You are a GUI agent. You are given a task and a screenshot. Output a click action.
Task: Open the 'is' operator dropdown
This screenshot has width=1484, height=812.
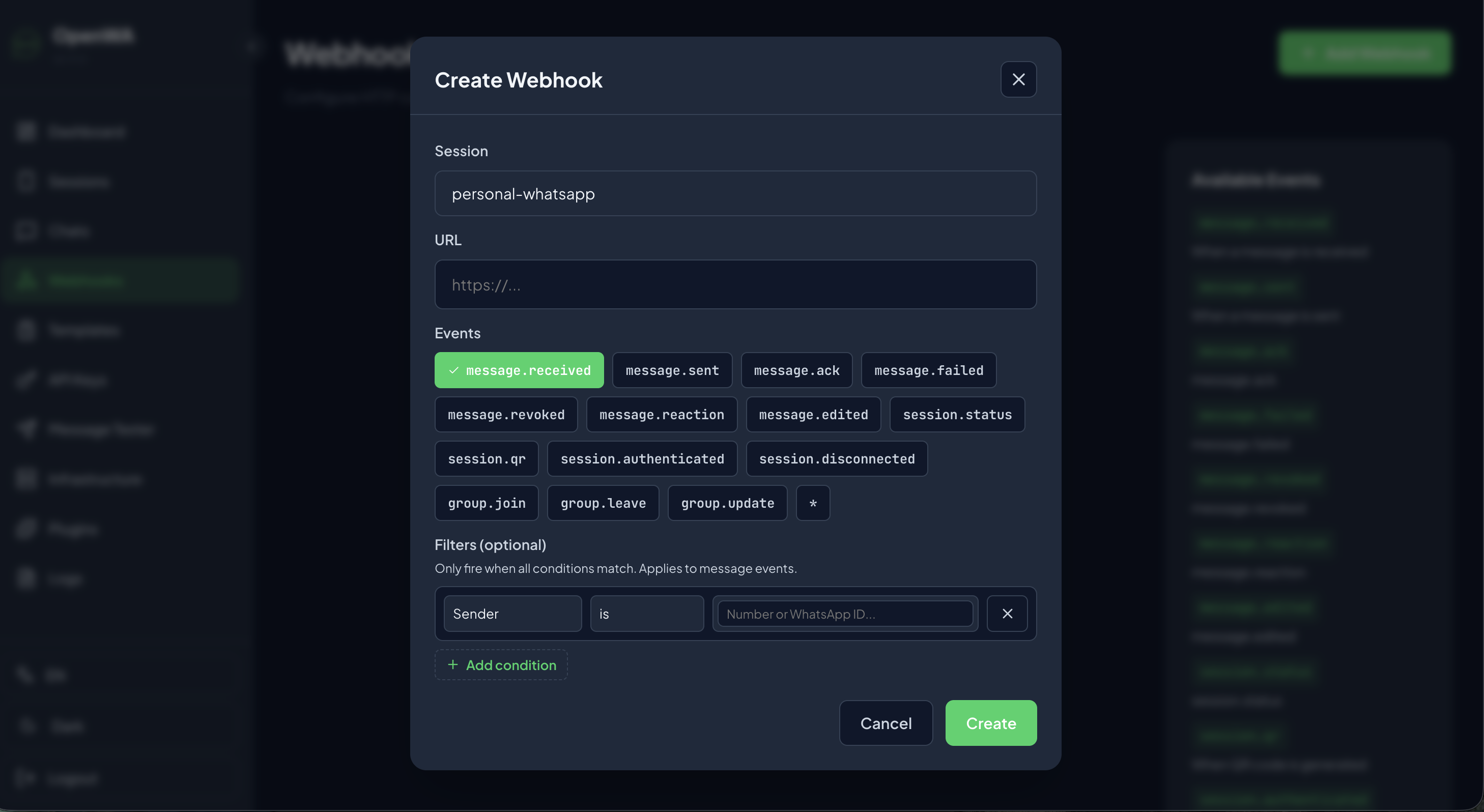click(x=646, y=614)
